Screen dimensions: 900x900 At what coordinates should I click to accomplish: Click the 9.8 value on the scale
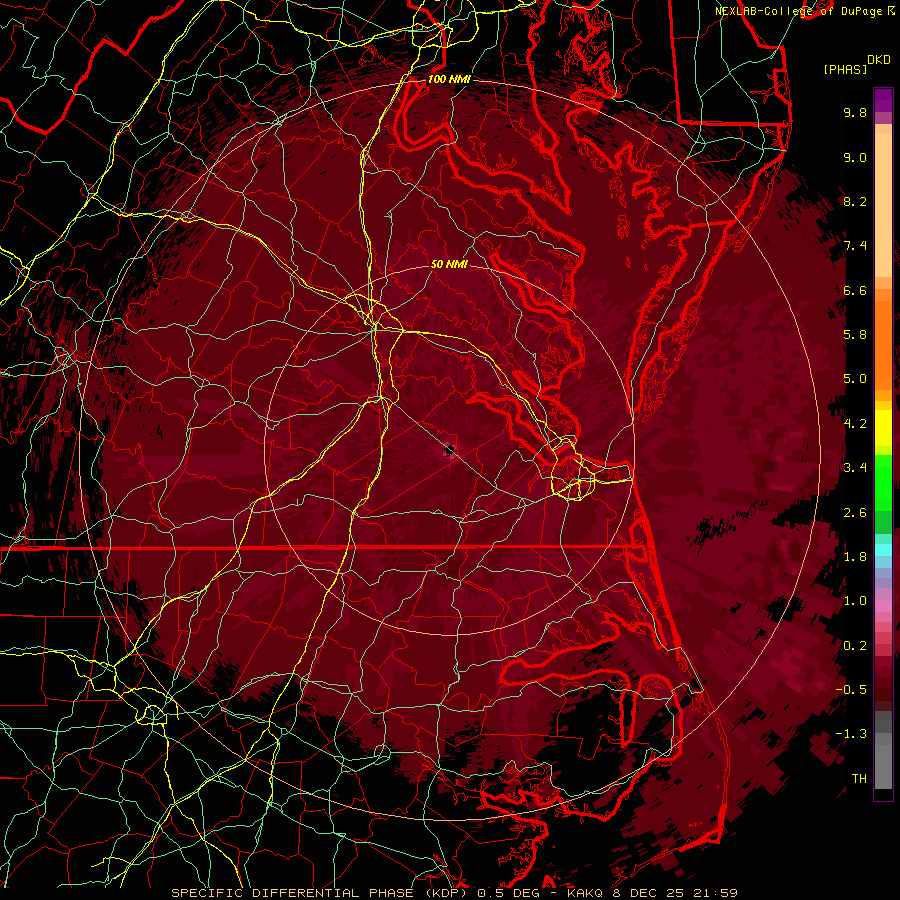[855, 112]
